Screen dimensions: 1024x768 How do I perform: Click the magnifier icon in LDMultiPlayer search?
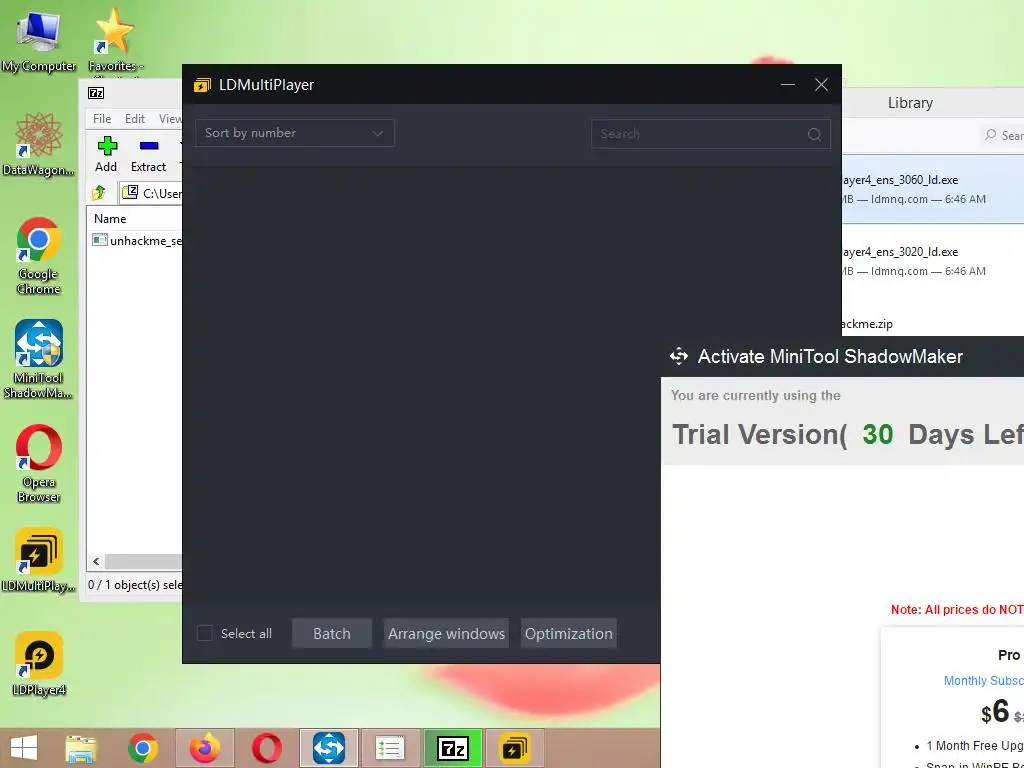pyautogui.click(x=814, y=135)
